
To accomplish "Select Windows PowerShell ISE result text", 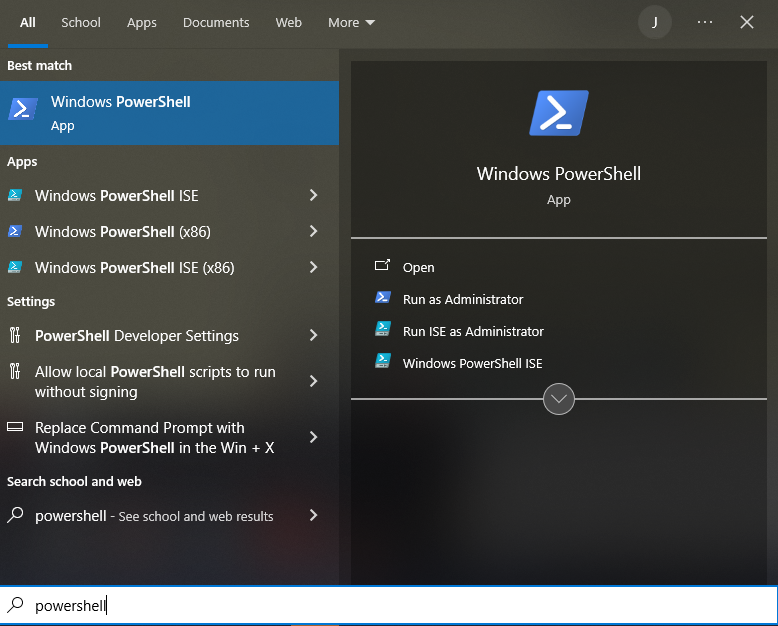I will tap(117, 195).
